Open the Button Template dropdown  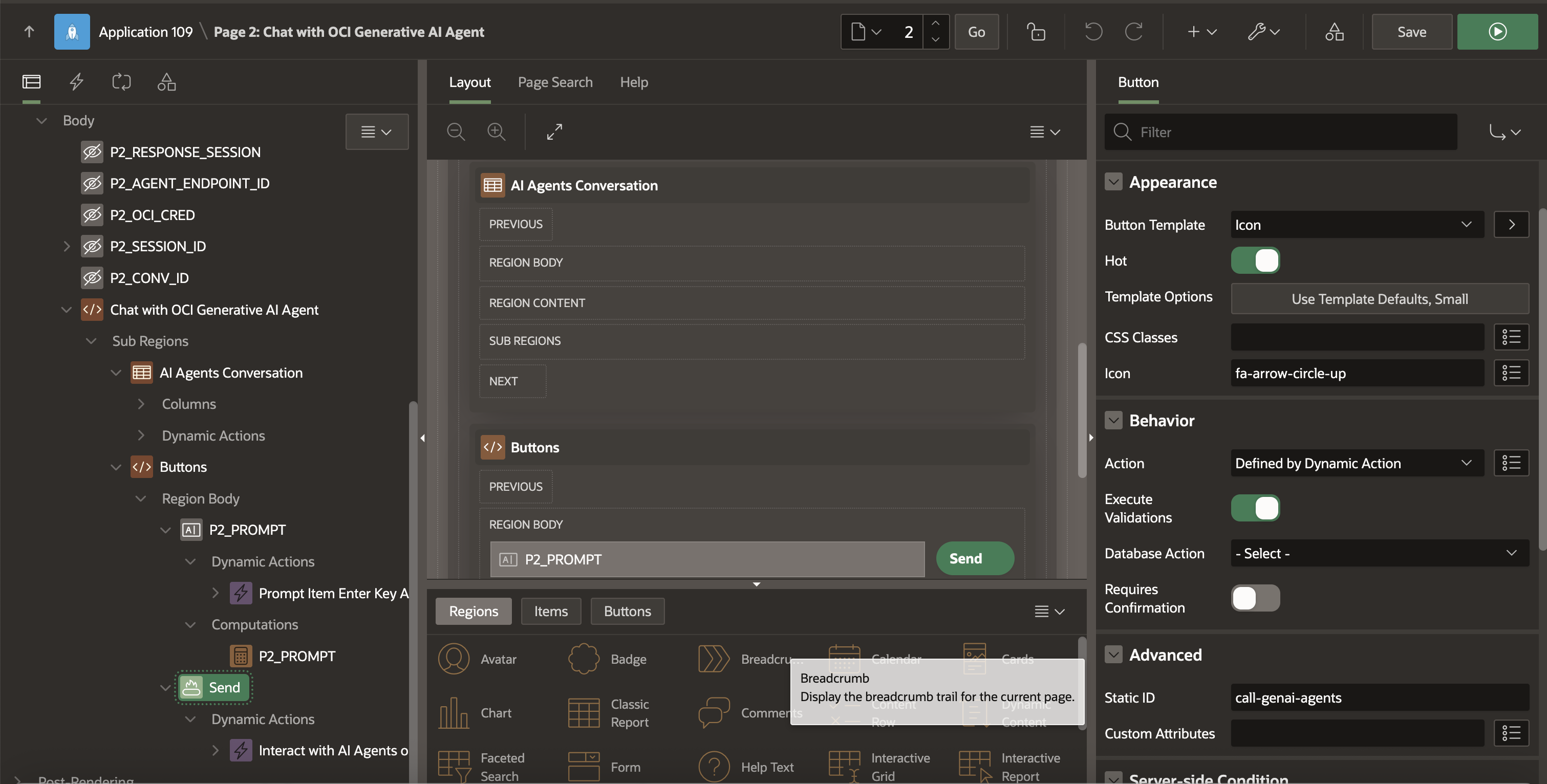[1356, 225]
